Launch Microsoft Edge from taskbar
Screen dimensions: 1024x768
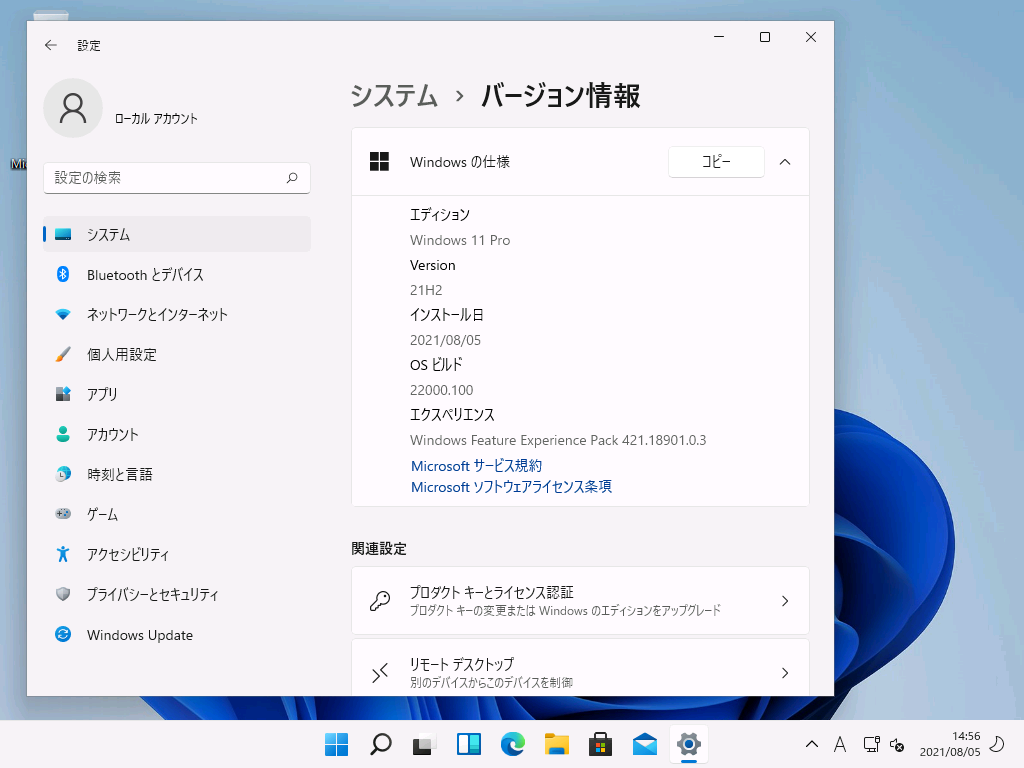click(513, 744)
